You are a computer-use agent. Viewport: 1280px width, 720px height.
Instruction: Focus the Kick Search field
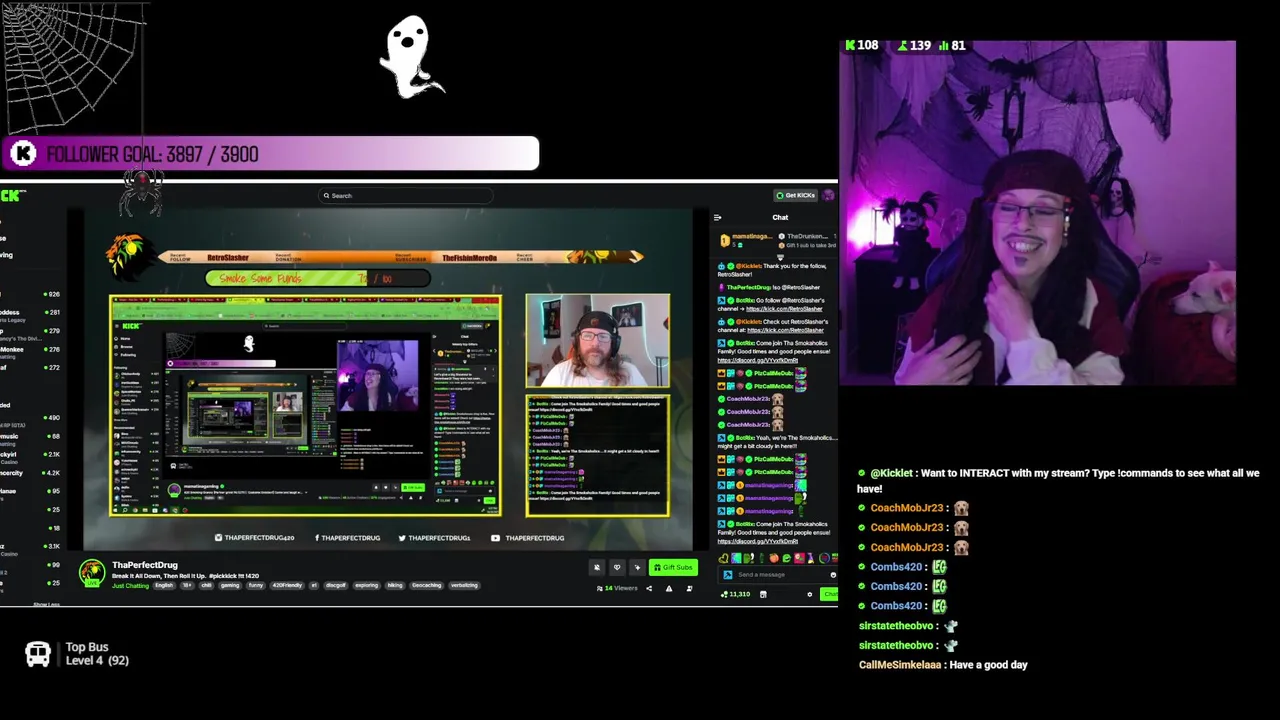[405, 196]
